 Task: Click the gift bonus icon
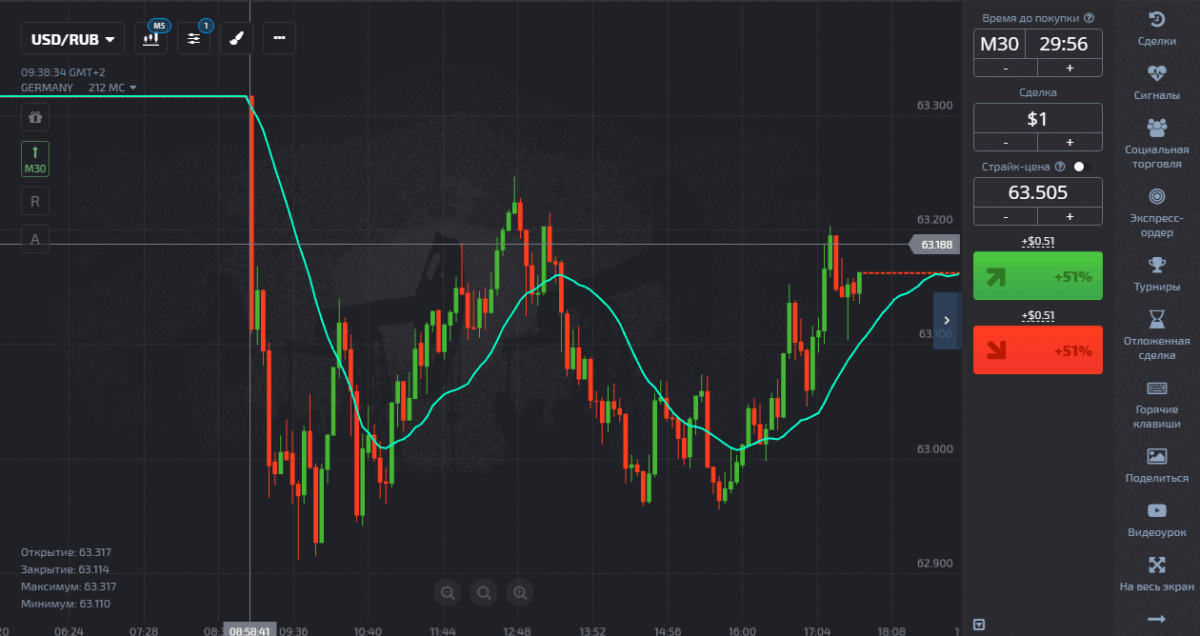click(x=35, y=117)
